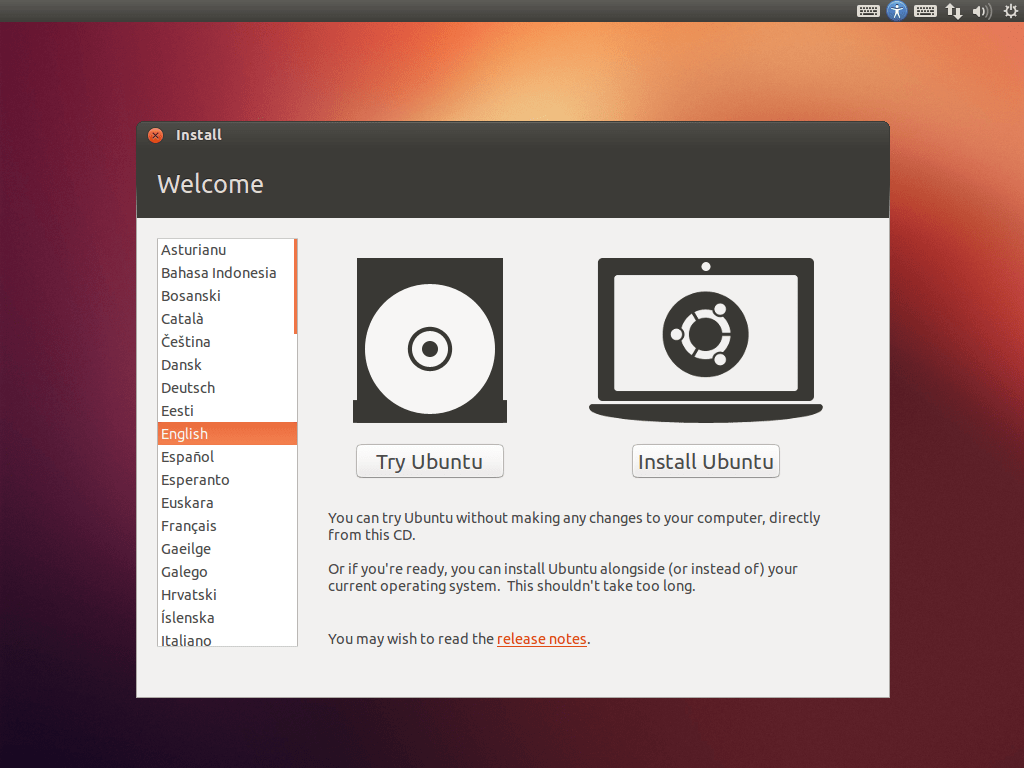
Task: Select Français in the language list
Action: pyautogui.click(x=210, y=525)
